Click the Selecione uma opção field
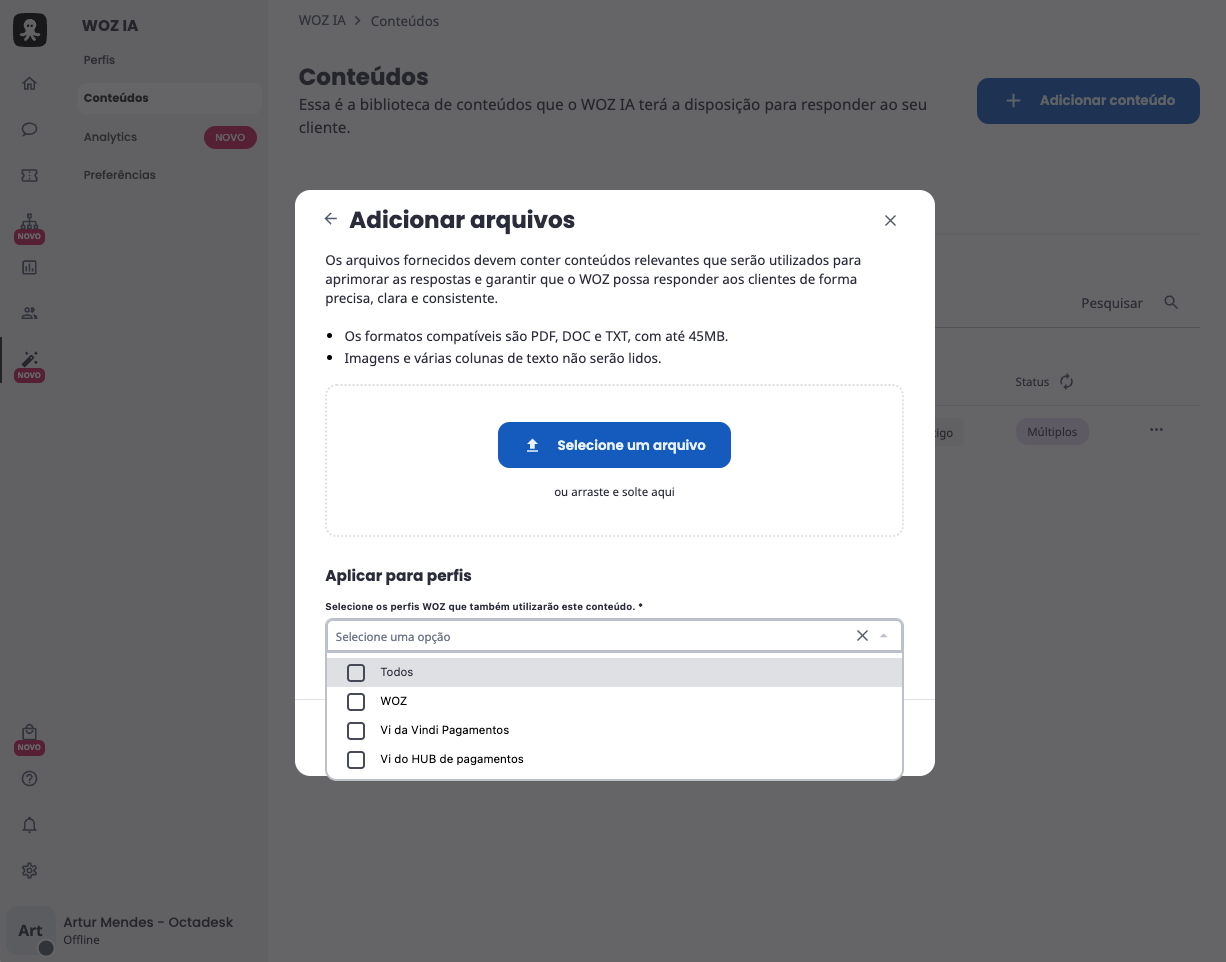 click(614, 636)
